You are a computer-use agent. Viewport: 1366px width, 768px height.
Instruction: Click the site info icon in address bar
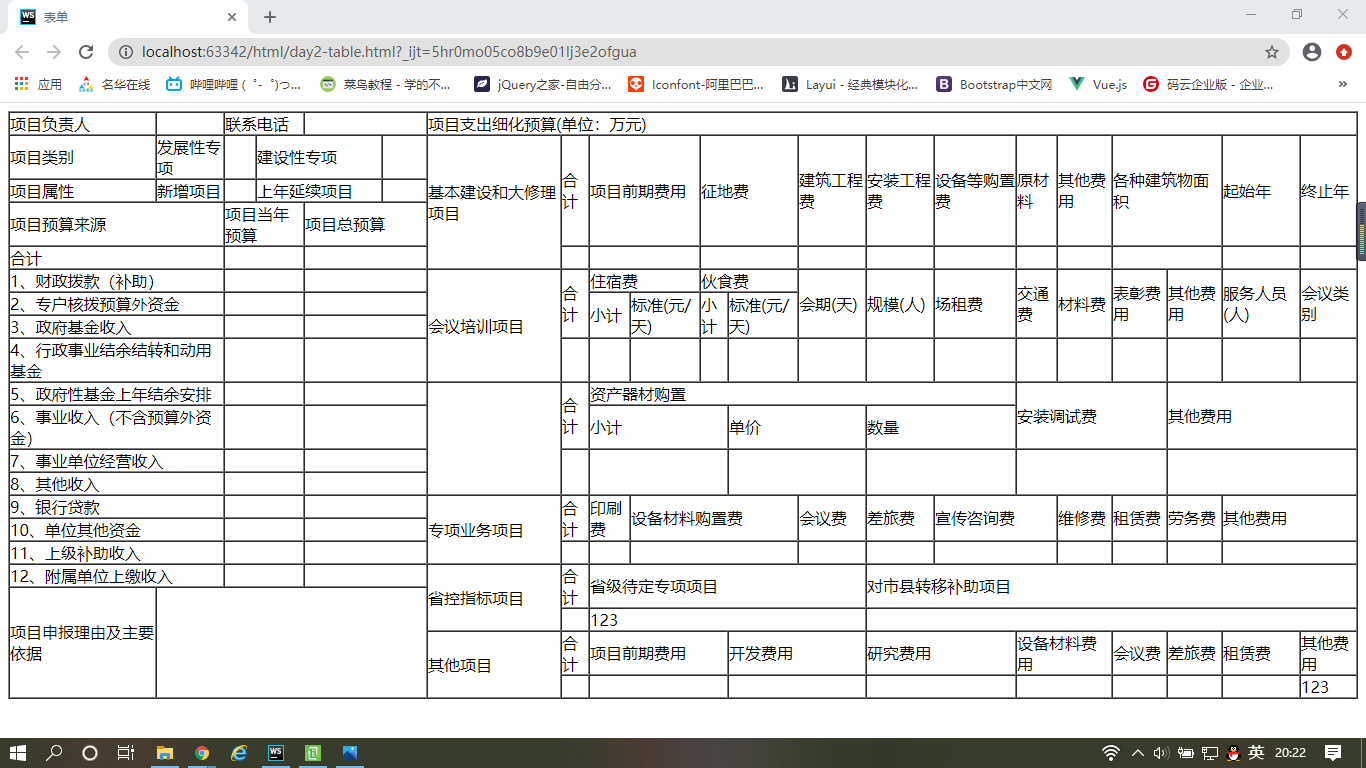(126, 52)
